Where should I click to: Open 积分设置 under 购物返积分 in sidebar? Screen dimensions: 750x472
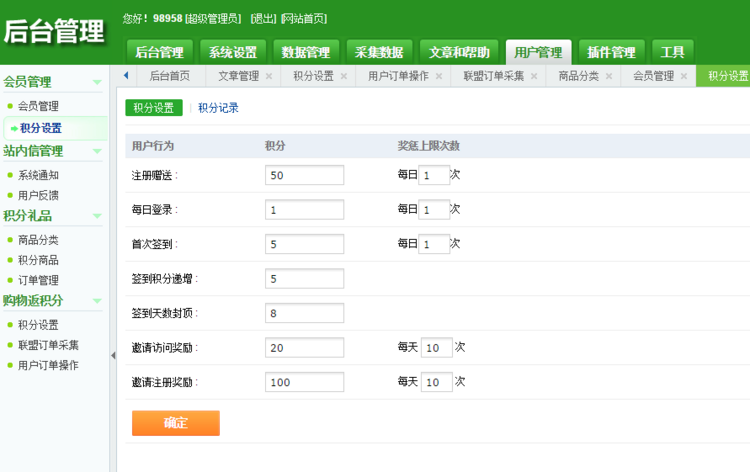[x=38, y=325]
